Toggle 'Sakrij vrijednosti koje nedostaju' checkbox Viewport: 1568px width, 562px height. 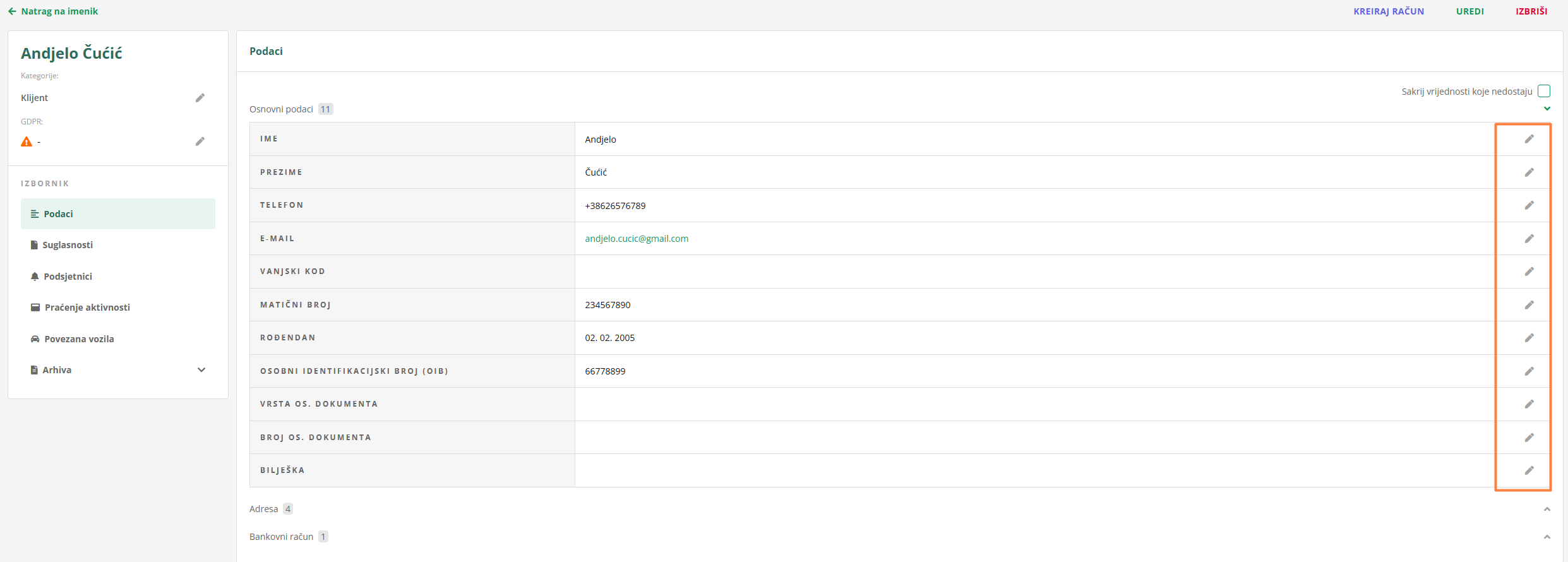point(1544,91)
